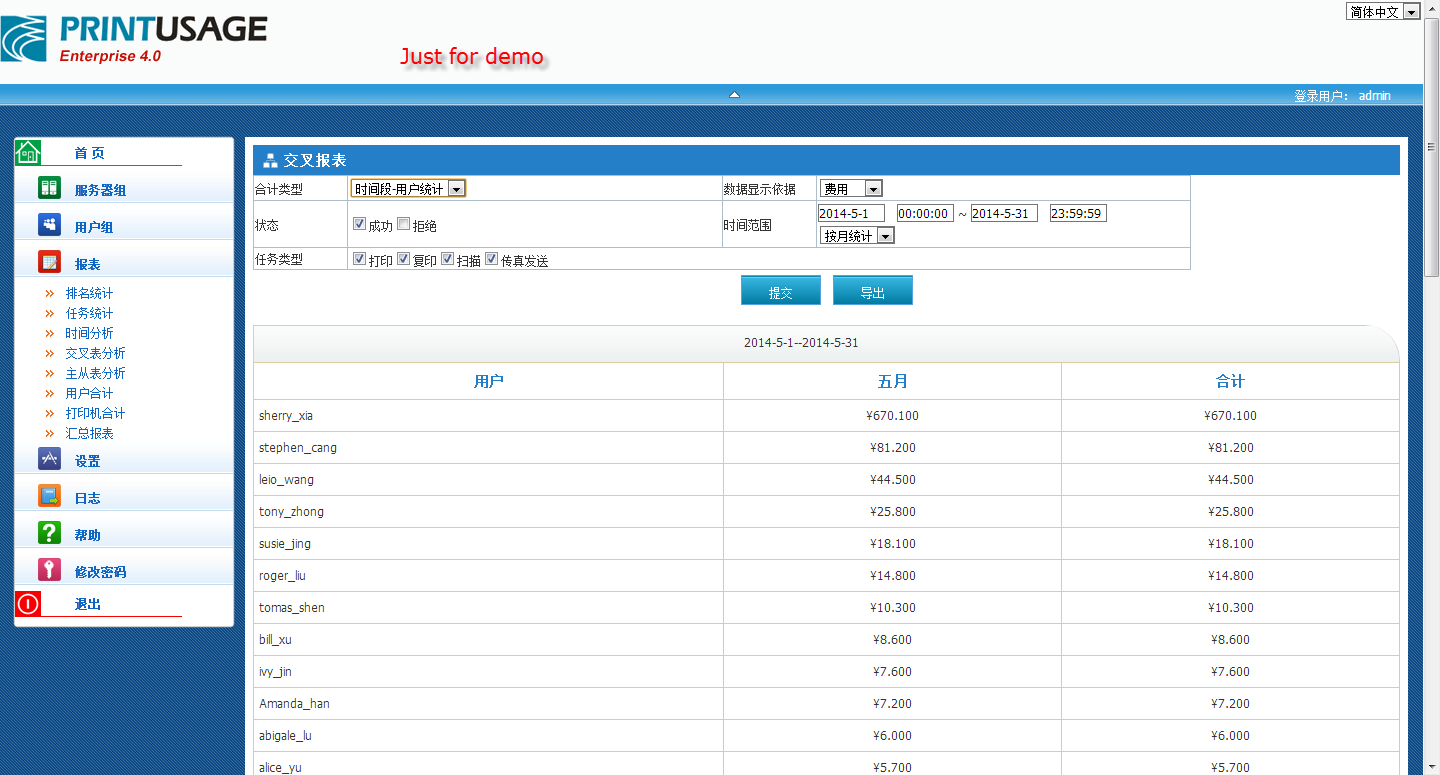Viewport: 1440px width, 775px height.
Task: Open 任务统计 report link
Action: point(90,313)
